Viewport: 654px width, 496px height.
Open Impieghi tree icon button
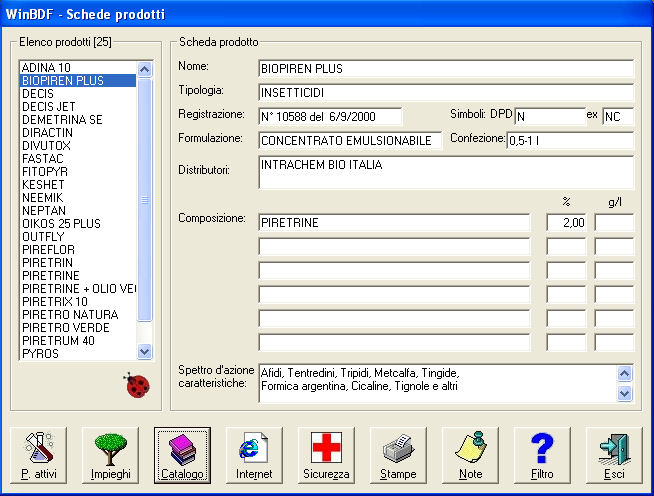tap(111, 456)
